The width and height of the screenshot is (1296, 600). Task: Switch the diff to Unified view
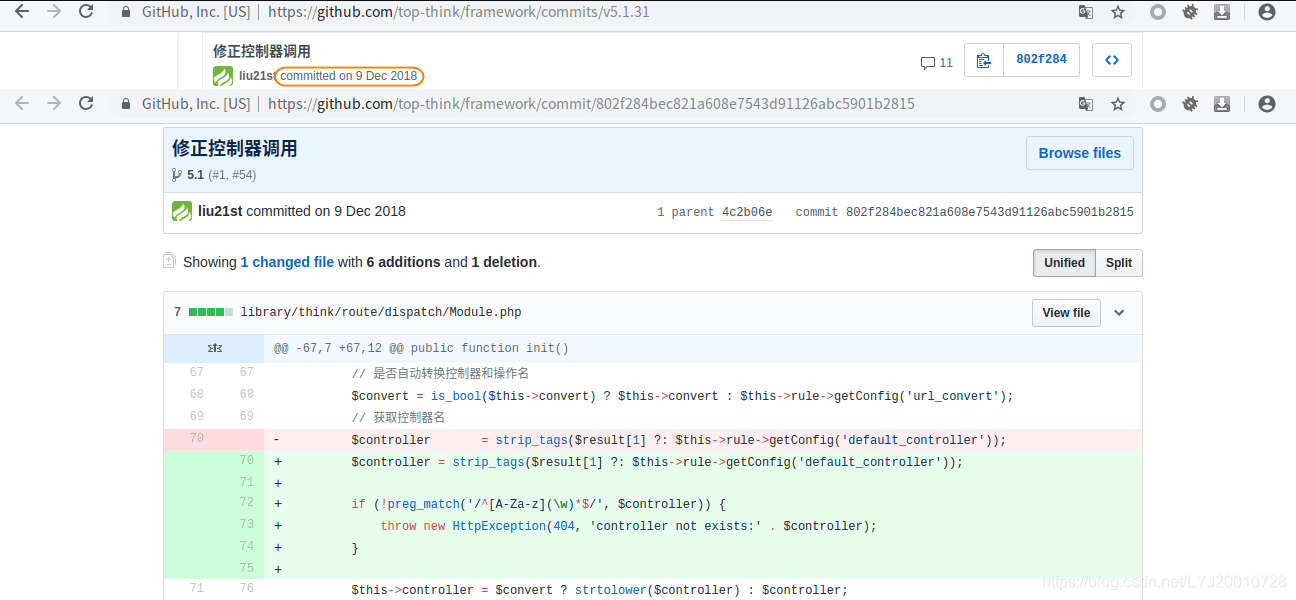(1064, 263)
